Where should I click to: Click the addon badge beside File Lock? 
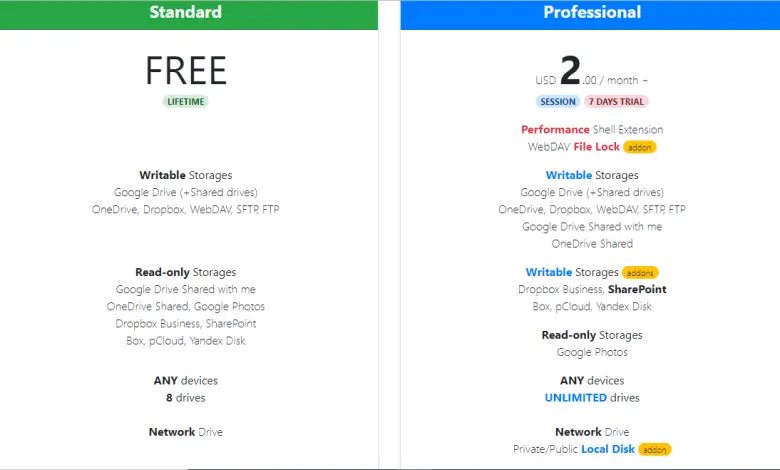pyautogui.click(x=639, y=147)
